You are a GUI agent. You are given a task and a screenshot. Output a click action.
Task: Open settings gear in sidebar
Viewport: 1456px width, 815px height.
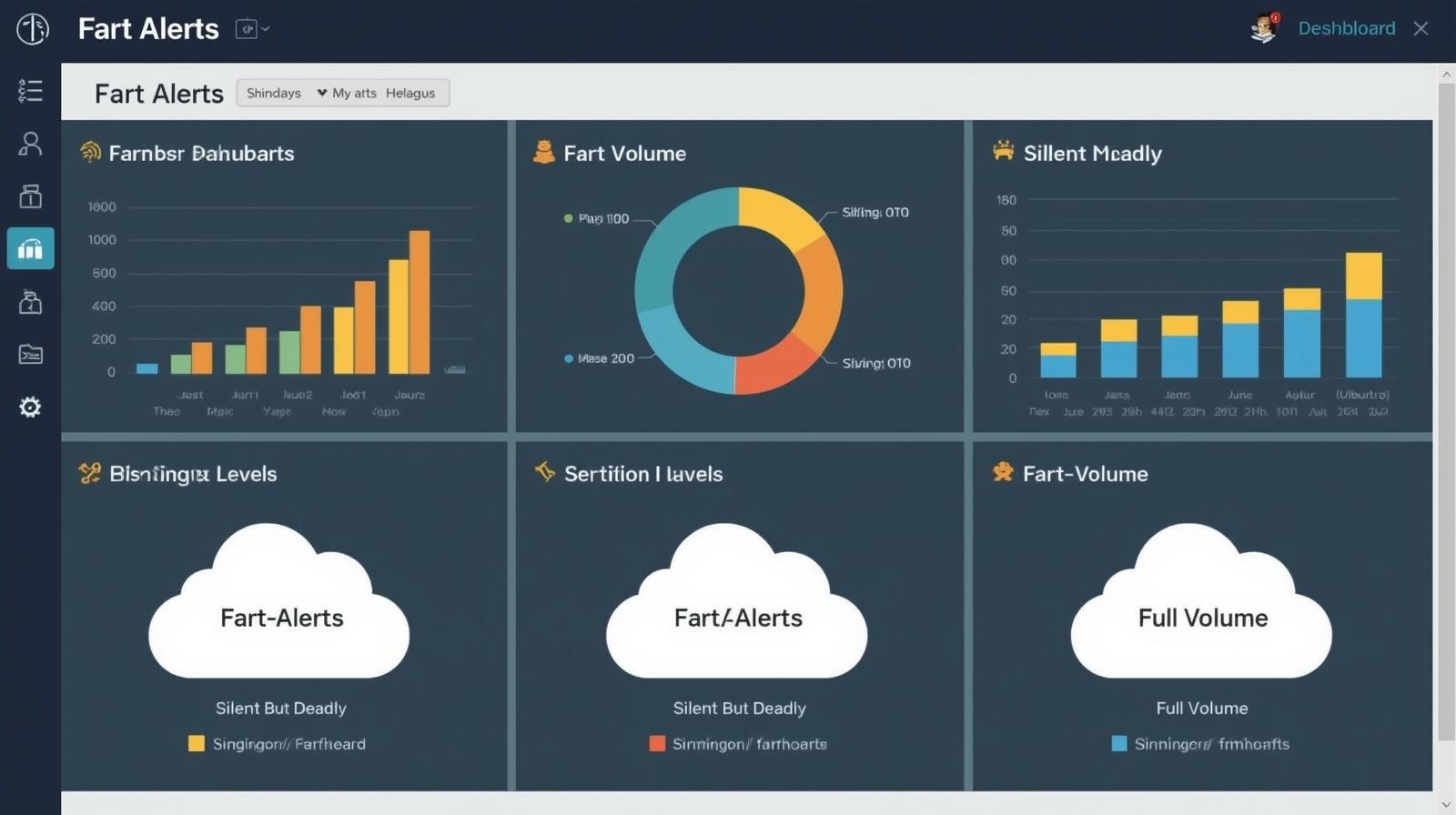(30, 407)
